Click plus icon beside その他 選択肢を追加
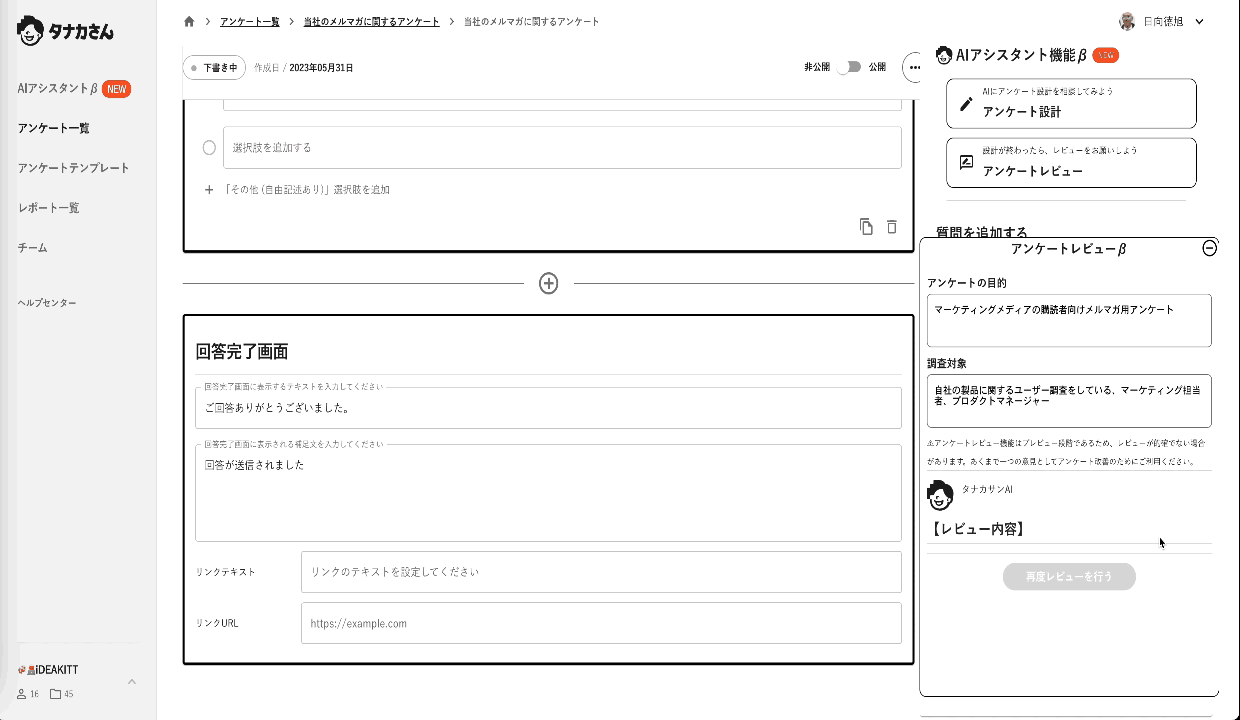1240x720 pixels. click(209, 189)
